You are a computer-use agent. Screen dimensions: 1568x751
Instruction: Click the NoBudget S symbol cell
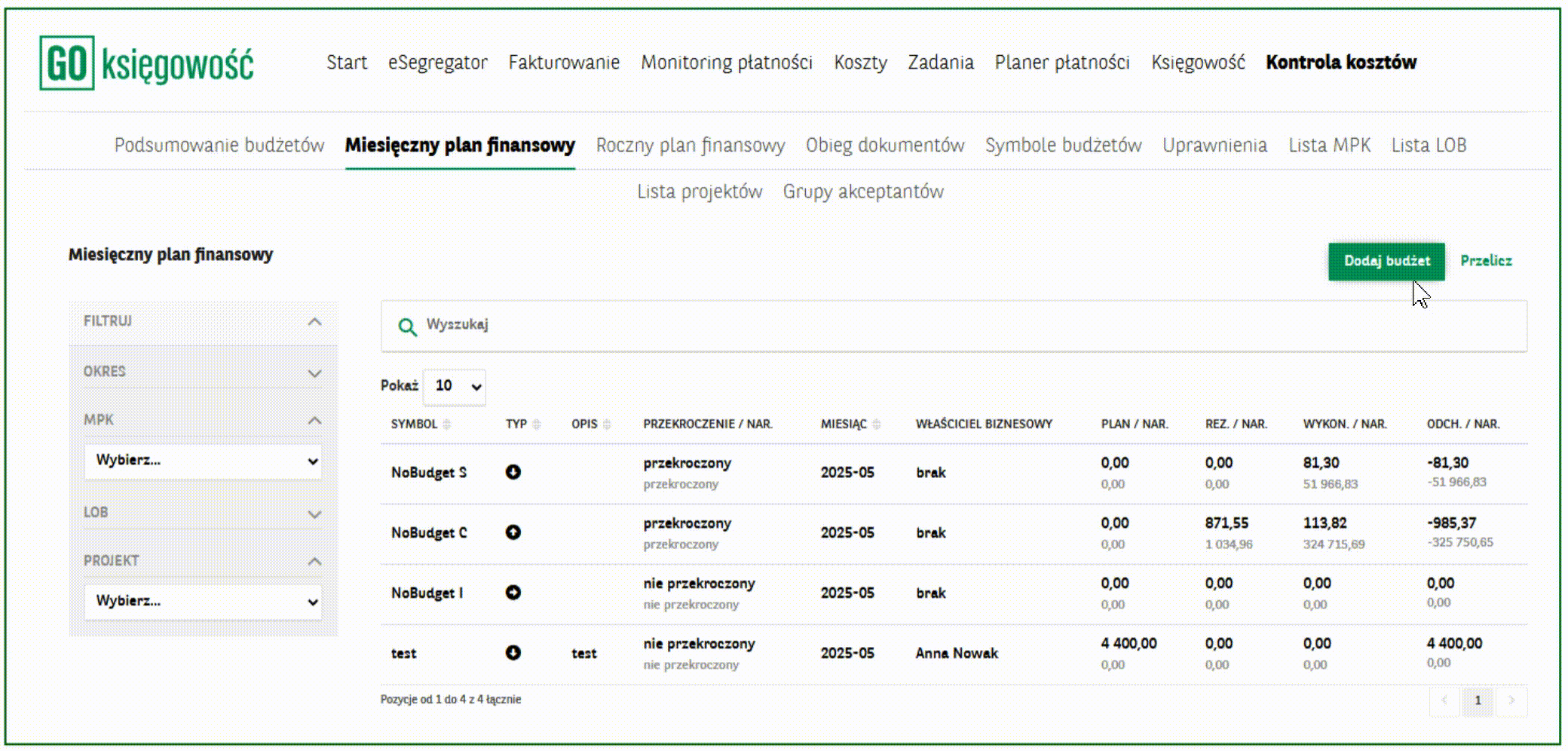429,473
